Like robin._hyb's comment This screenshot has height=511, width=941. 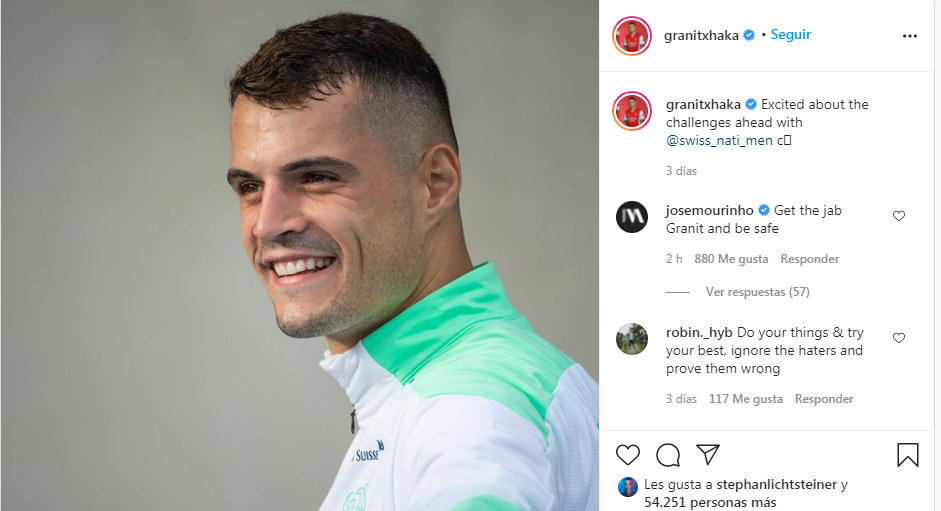(x=898, y=337)
